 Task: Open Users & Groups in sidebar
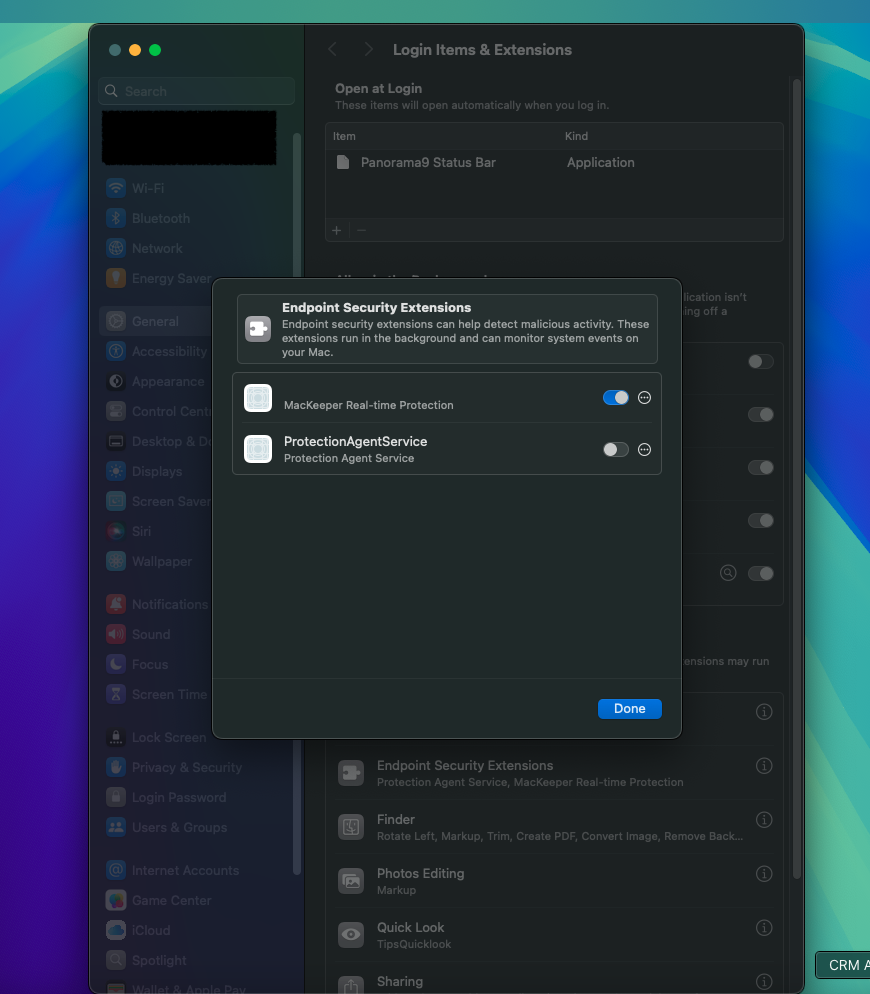click(x=197, y=828)
